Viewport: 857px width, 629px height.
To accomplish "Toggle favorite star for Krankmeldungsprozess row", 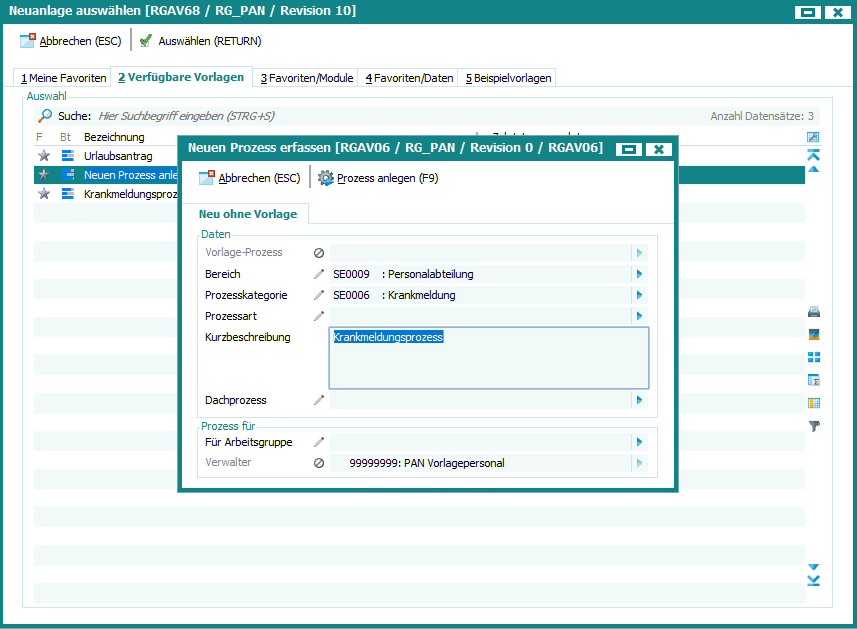I will point(43,194).
